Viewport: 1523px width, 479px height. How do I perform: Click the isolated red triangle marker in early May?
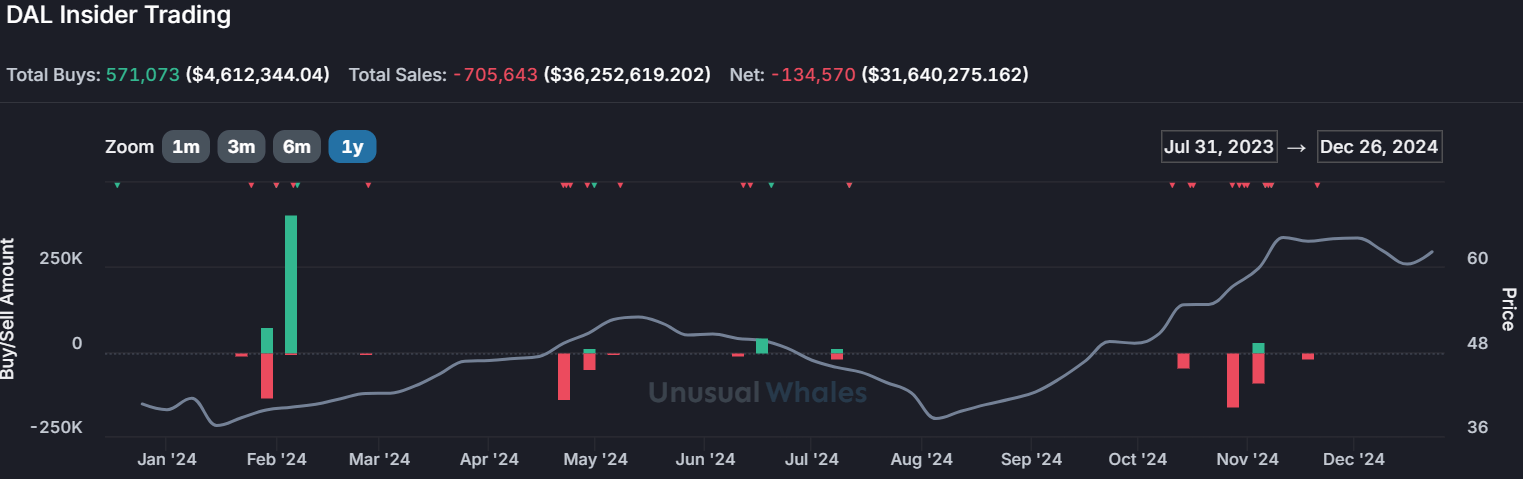(x=620, y=184)
